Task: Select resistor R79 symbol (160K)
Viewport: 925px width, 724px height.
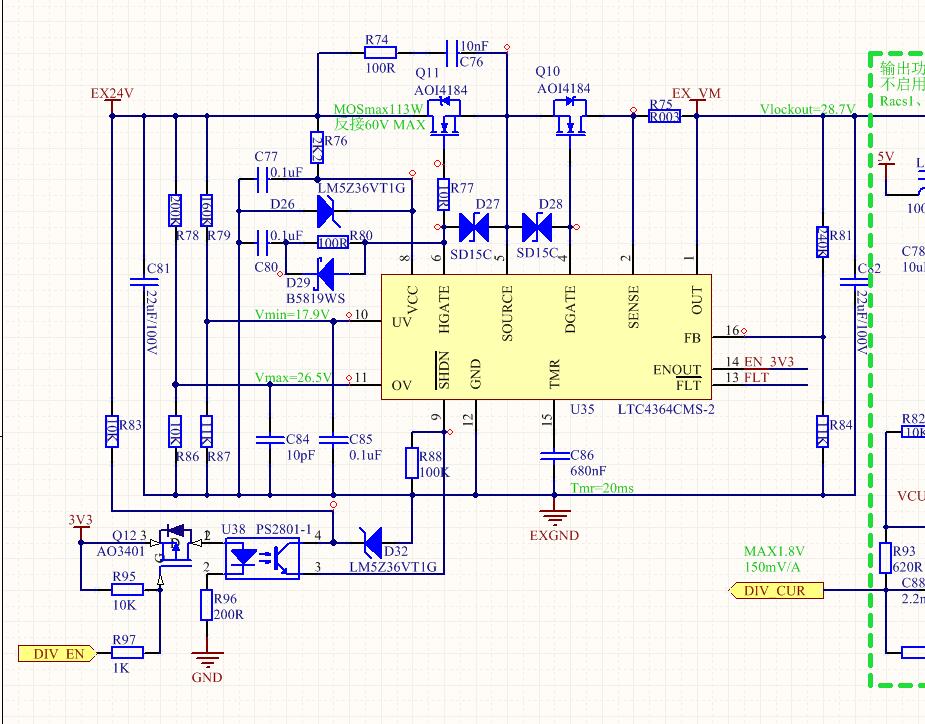Action: coord(206,210)
